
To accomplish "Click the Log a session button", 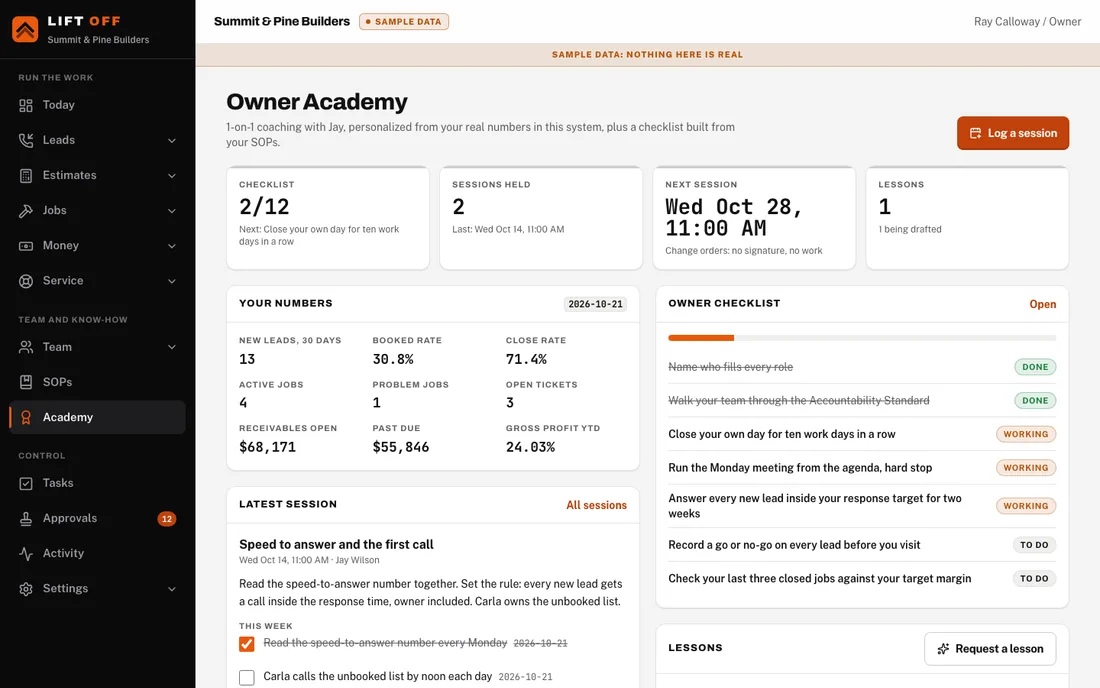I will click(x=1012, y=133).
